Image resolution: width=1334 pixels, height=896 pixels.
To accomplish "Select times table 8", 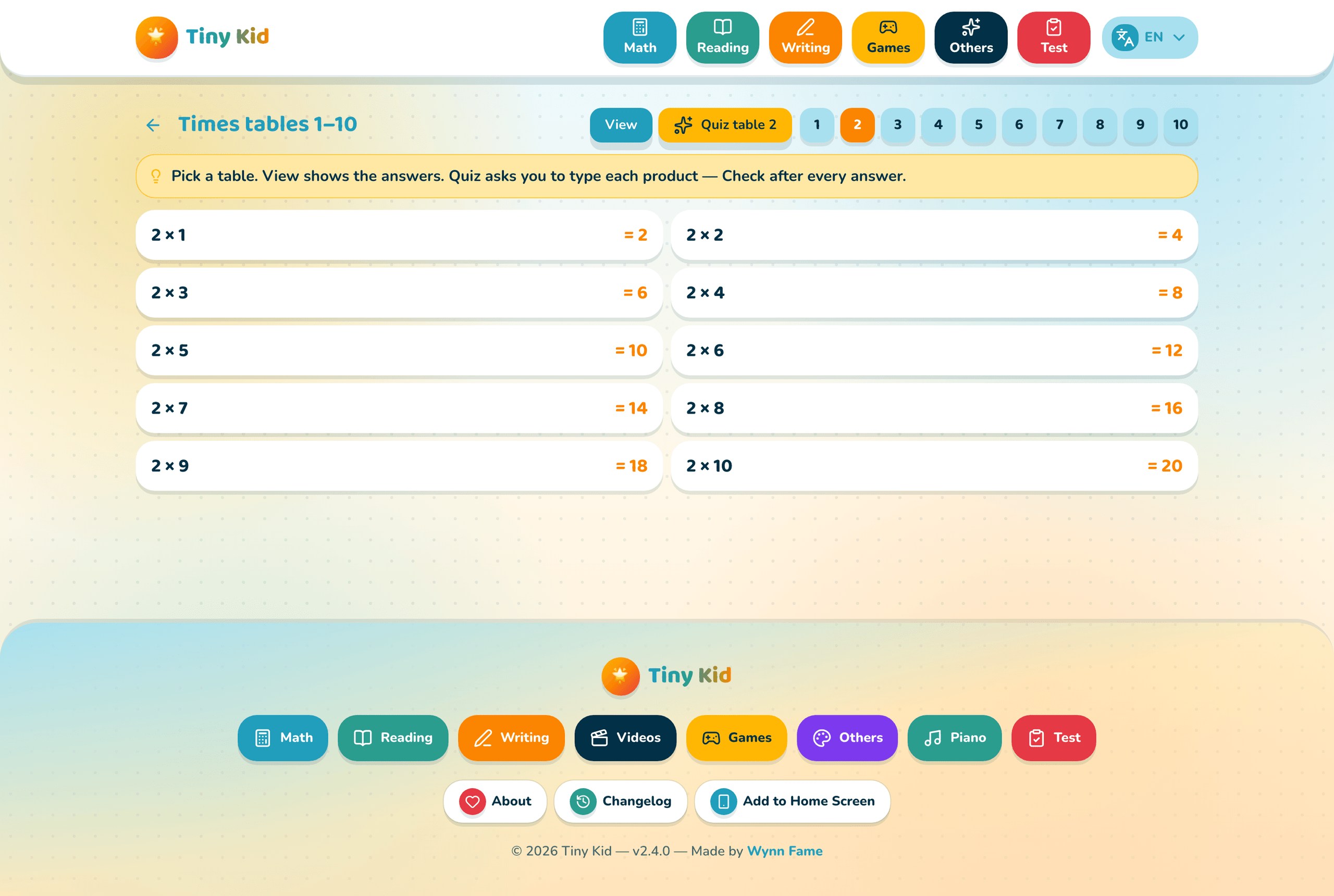I will click(1100, 125).
